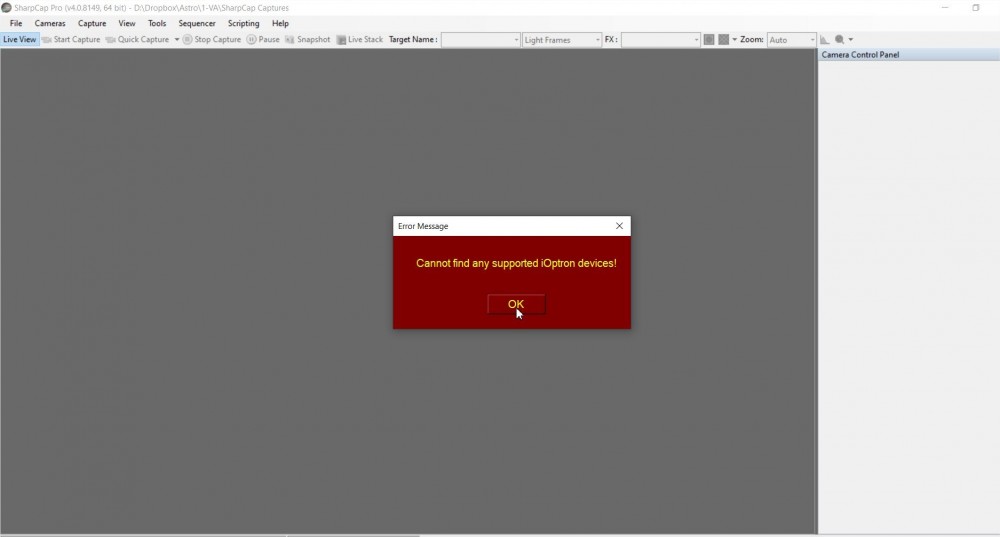Expand the overlay options arrow before Zoom
Image resolution: width=1000 pixels, height=537 pixels.
(734, 40)
